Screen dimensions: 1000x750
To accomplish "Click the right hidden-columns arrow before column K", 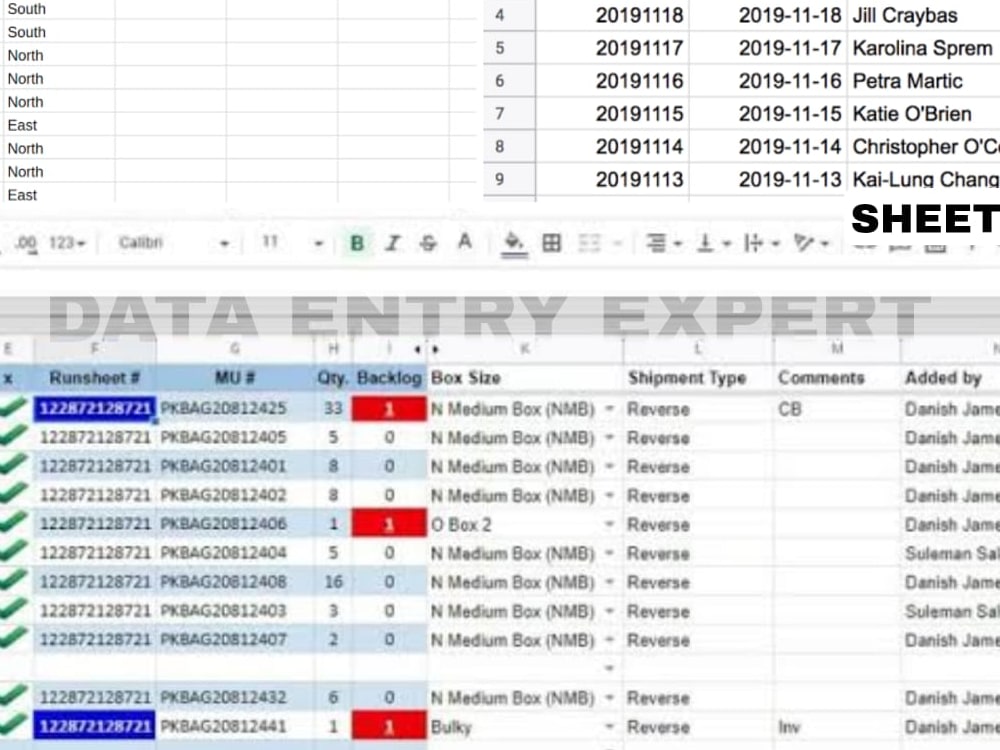I will 436,349.
